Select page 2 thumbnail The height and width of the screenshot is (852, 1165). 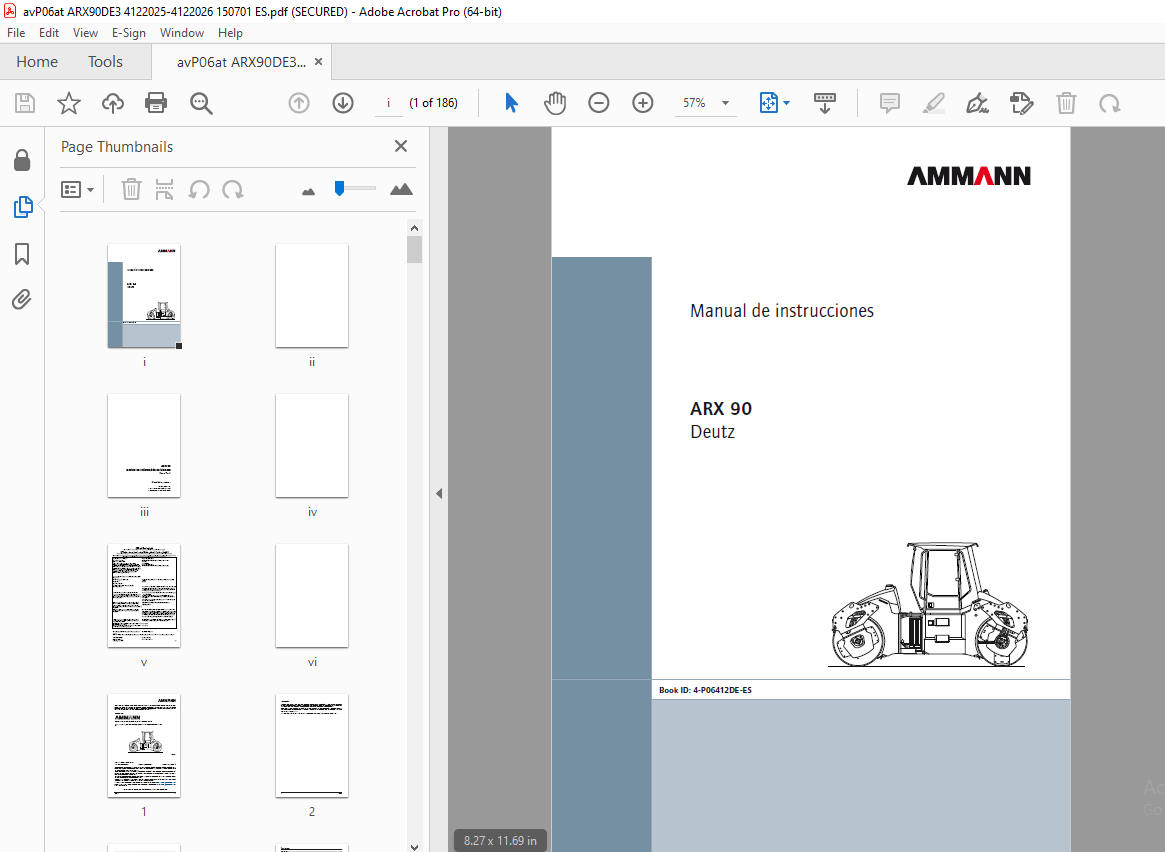[x=312, y=746]
